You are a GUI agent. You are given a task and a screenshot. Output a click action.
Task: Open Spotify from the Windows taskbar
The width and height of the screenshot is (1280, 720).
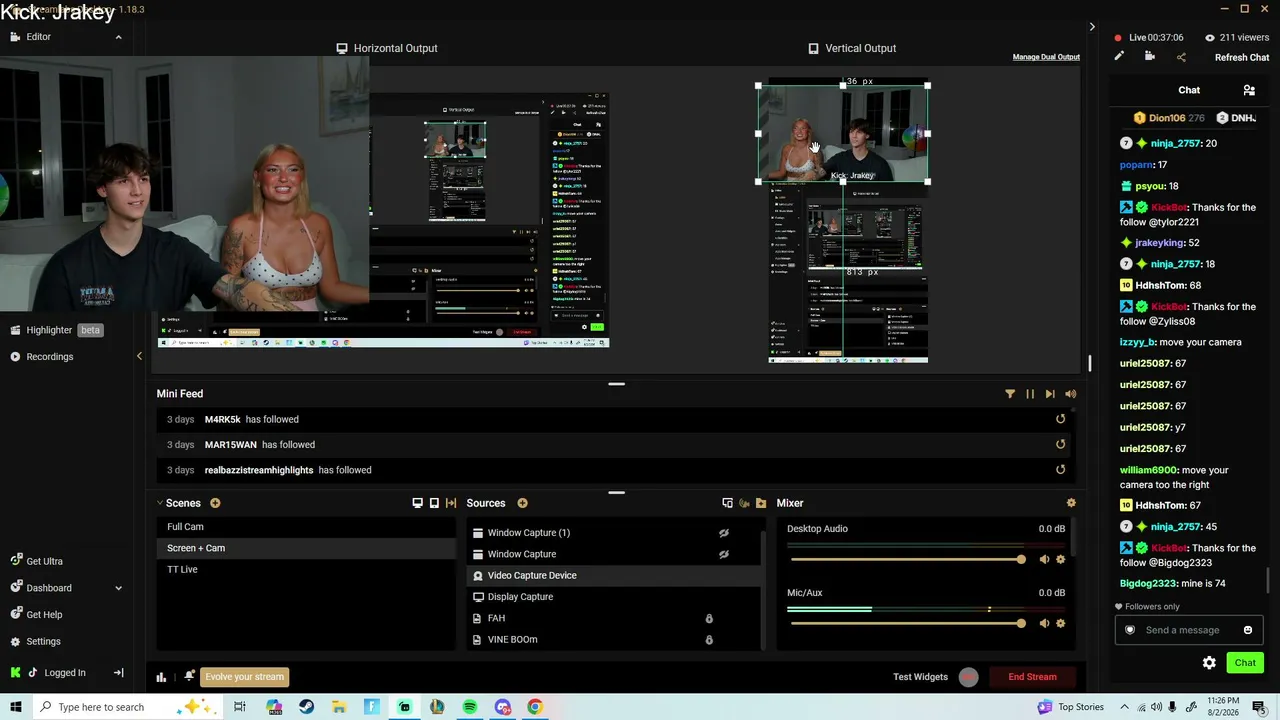[x=470, y=707]
